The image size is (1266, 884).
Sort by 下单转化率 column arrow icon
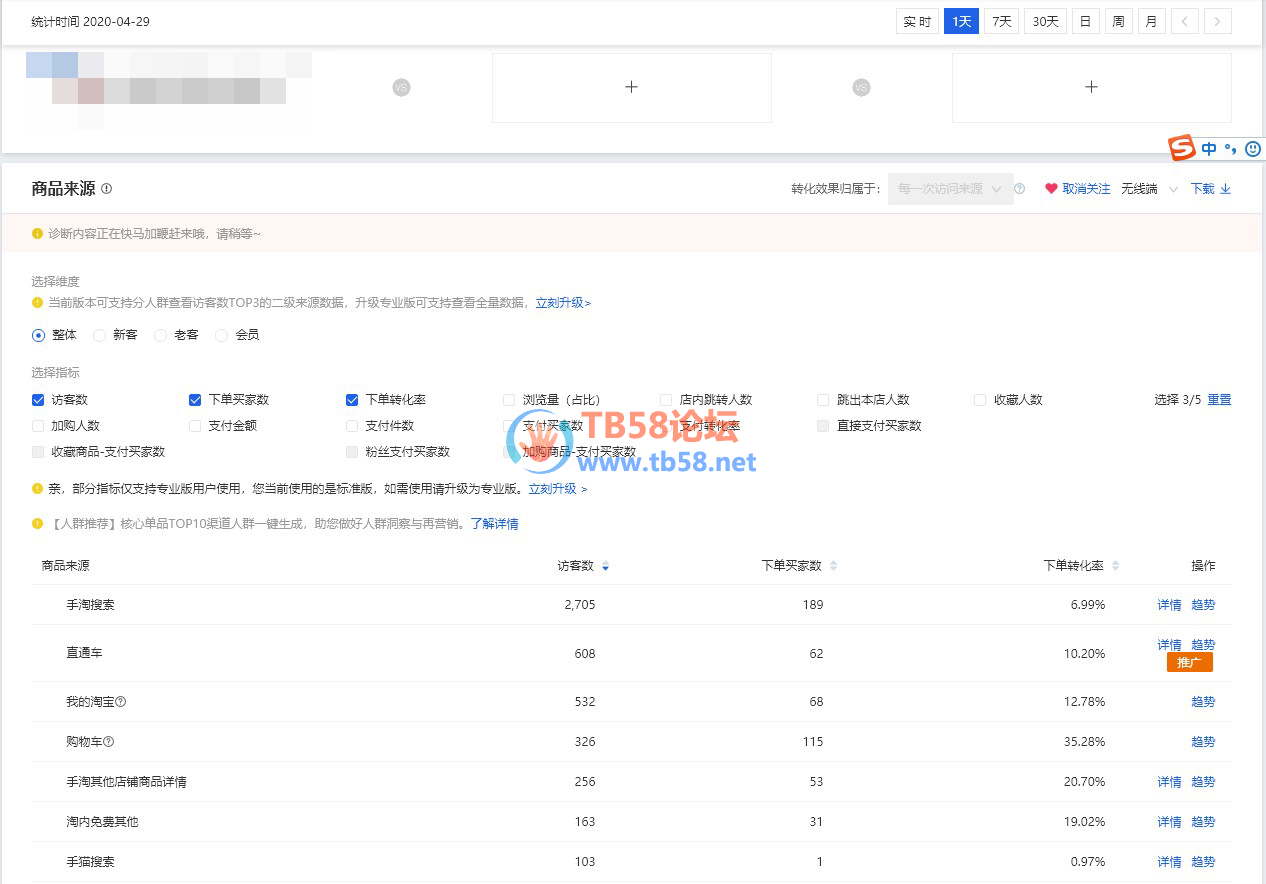(x=1116, y=567)
